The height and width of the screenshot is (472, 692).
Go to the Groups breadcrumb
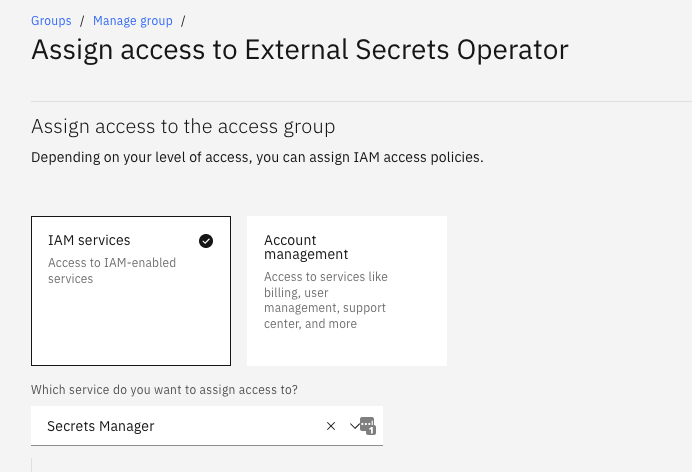(x=51, y=21)
